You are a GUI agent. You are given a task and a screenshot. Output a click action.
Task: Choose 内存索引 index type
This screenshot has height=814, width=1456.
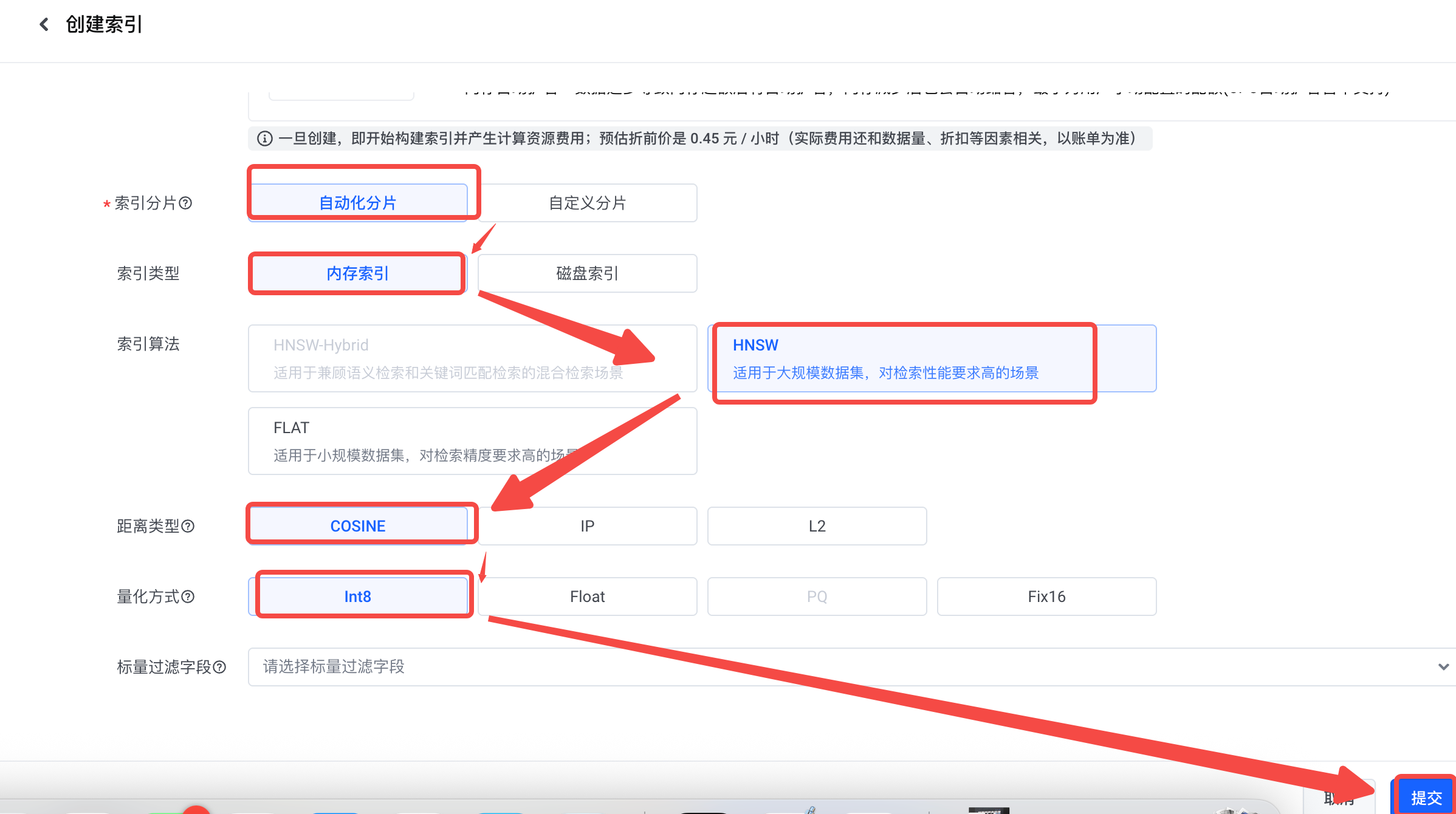pos(358,273)
